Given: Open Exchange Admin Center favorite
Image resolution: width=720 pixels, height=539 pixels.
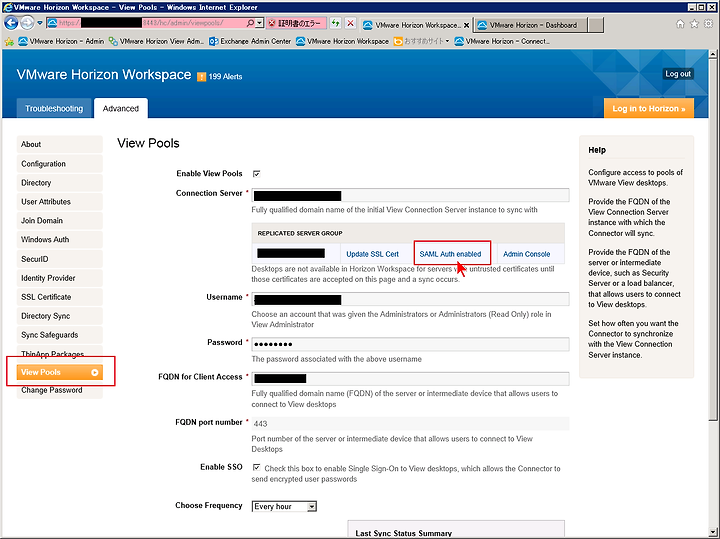Looking at the screenshot, I should pos(250,41).
